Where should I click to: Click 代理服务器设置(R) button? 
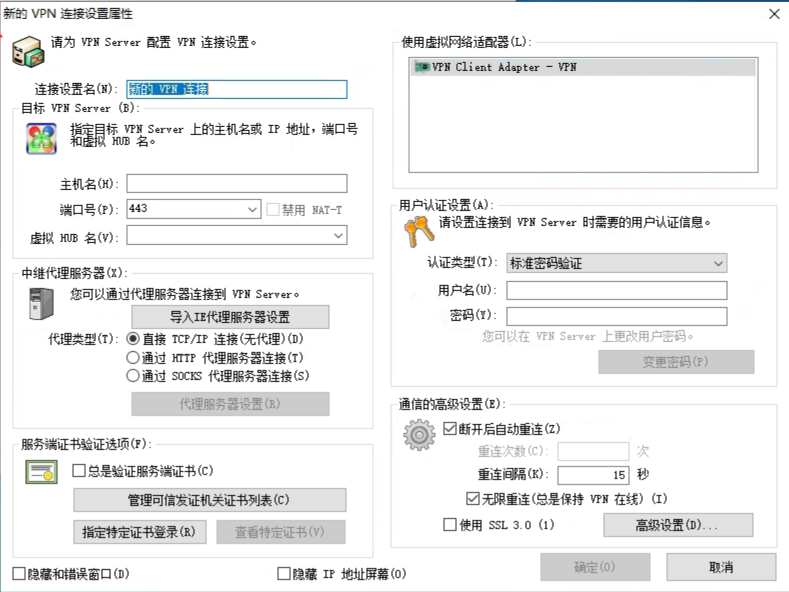(x=230, y=404)
